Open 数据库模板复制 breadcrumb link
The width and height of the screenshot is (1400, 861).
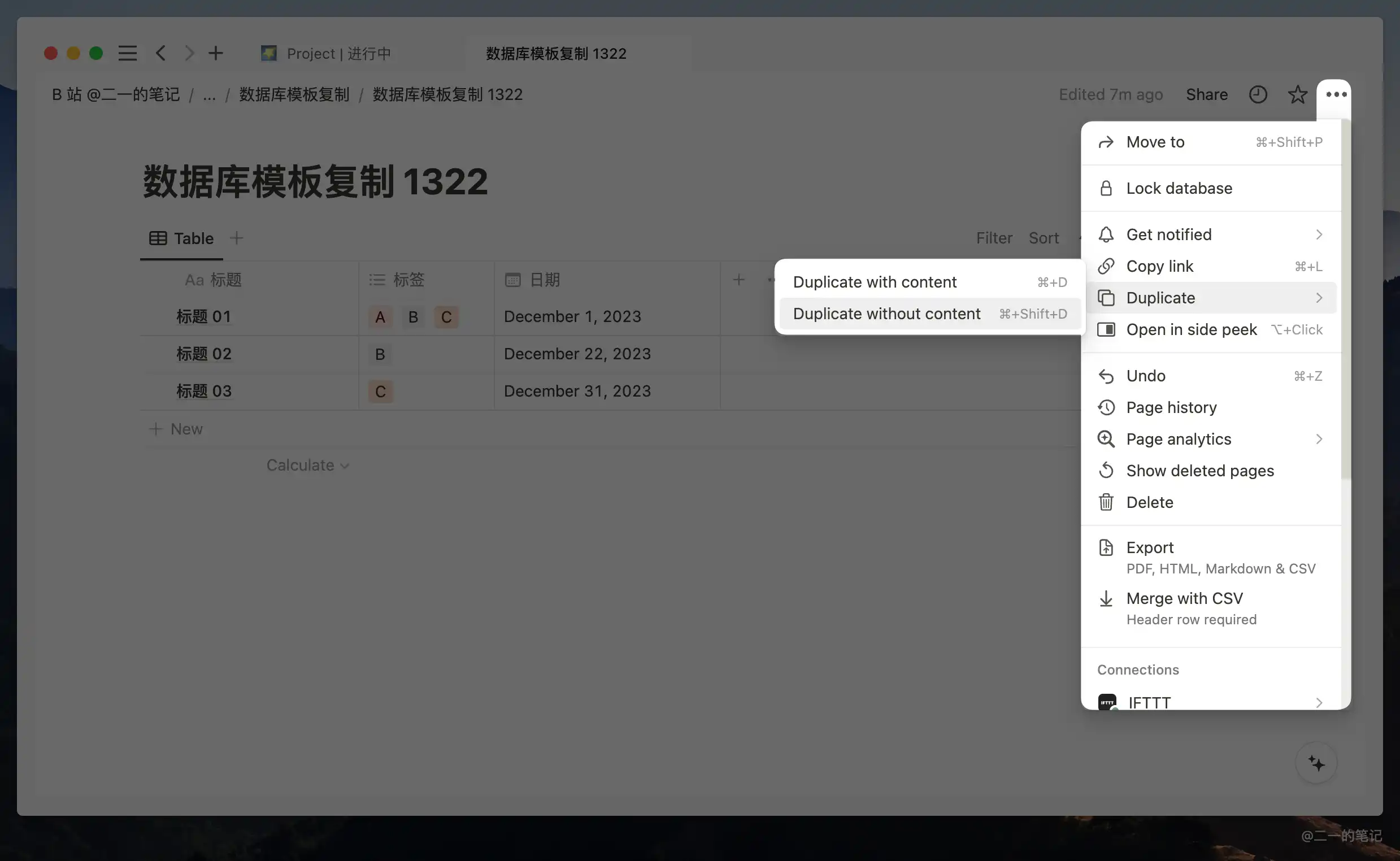(294, 94)
